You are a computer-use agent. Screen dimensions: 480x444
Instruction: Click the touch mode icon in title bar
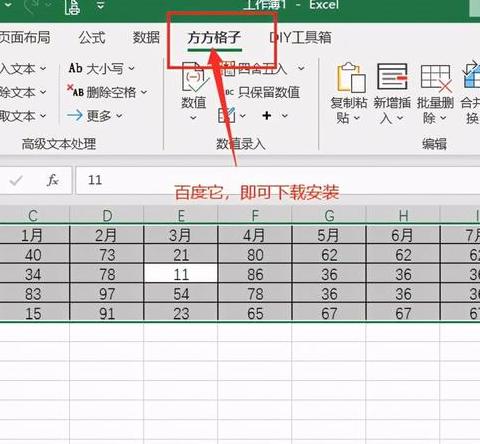[72, 7]
